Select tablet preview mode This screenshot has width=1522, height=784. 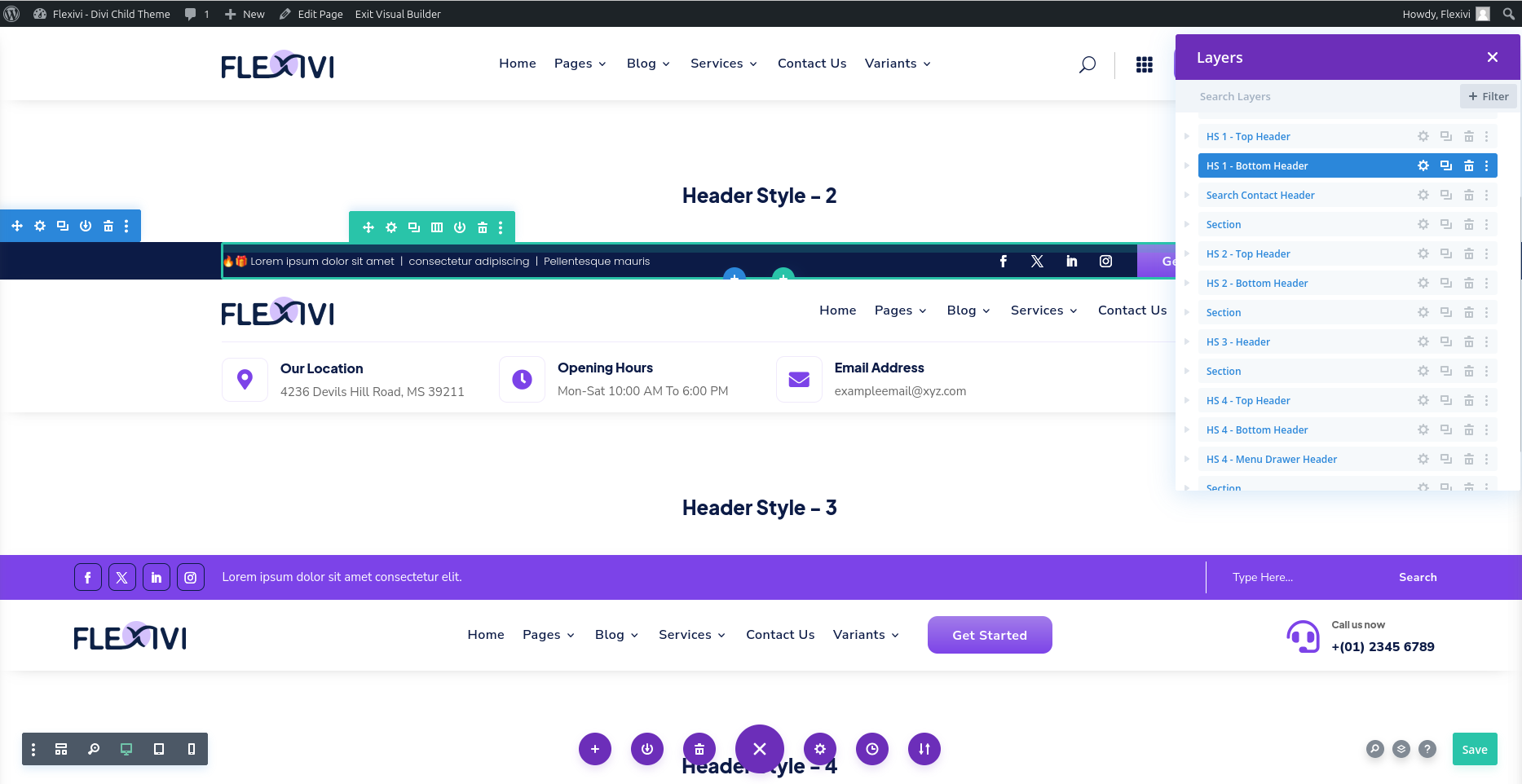[x=159, y=749]
